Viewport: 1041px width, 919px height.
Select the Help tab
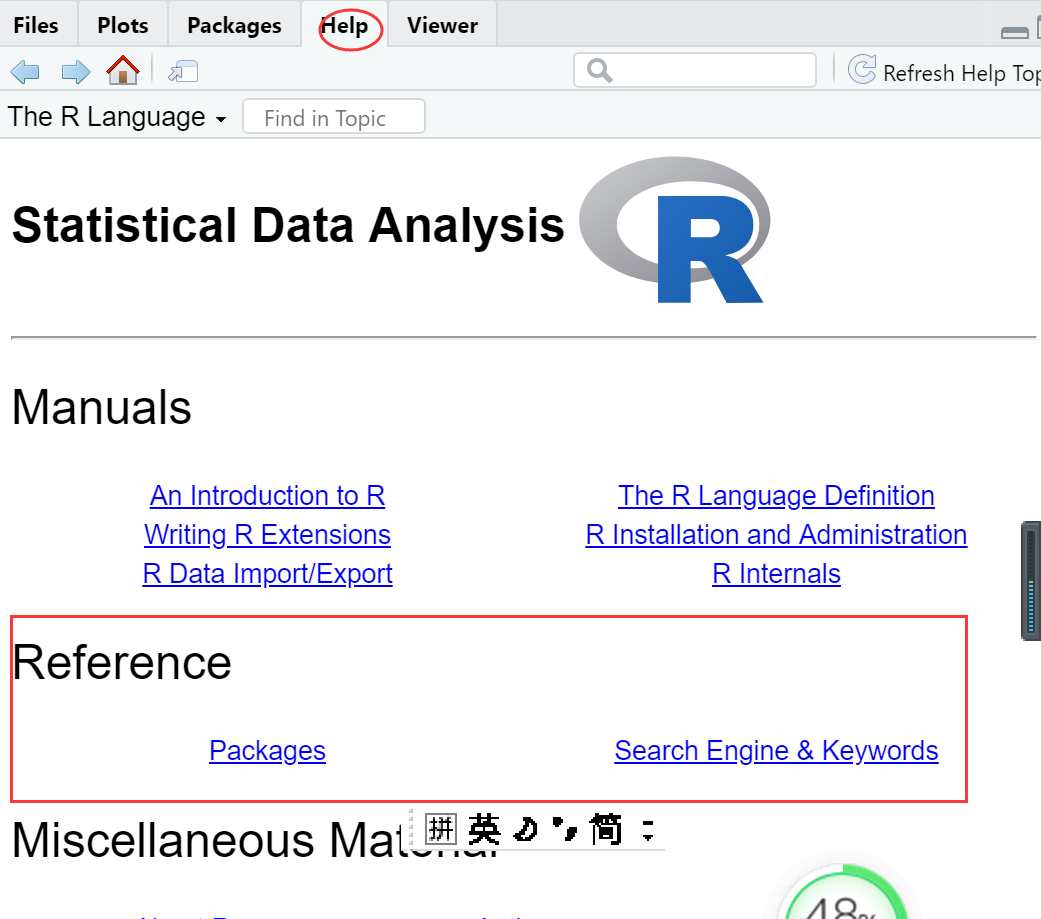345,25
